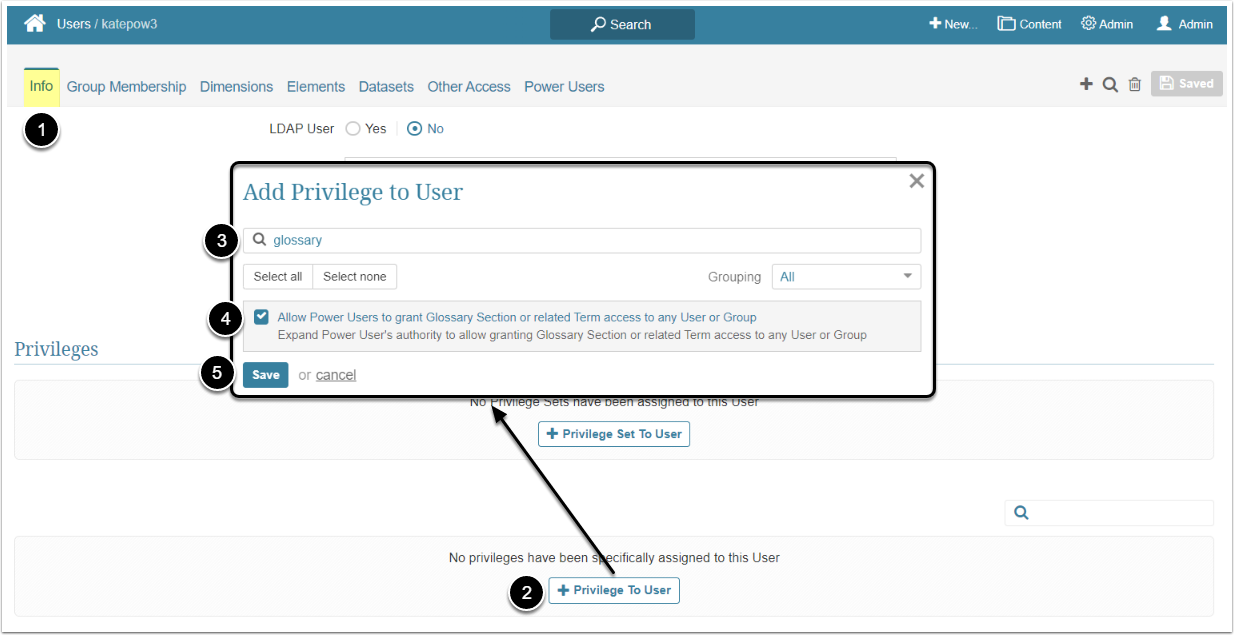Viewport: 1234px width, 635px height.
Task: Switch to Group Membership tab
Action: 126,87
